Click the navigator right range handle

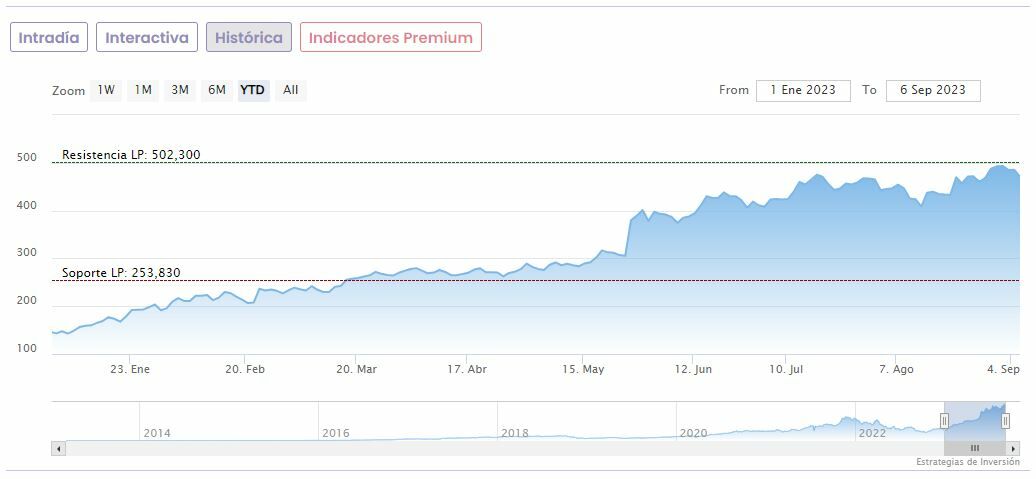[1006, 421]
